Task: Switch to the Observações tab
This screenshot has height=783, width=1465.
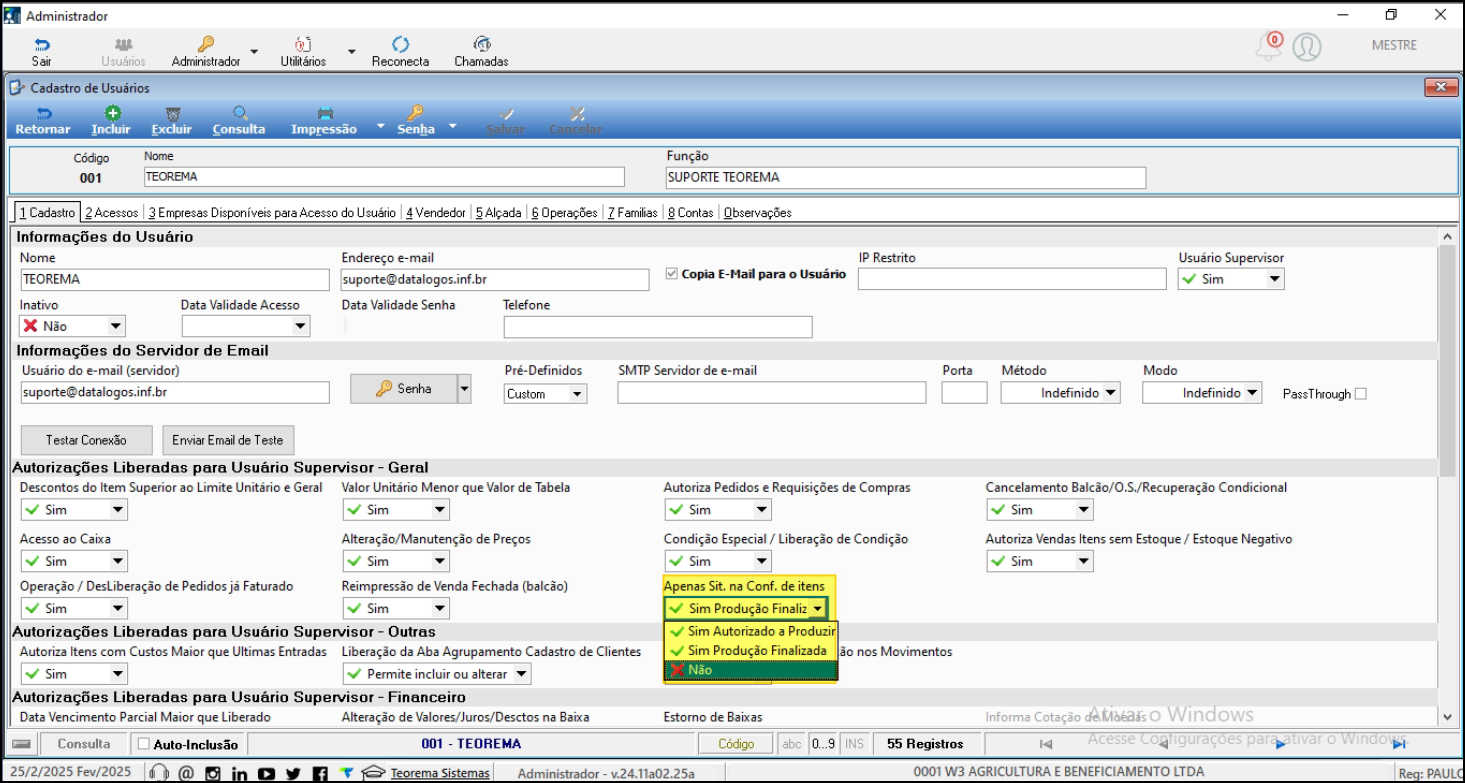Action: 758,213
